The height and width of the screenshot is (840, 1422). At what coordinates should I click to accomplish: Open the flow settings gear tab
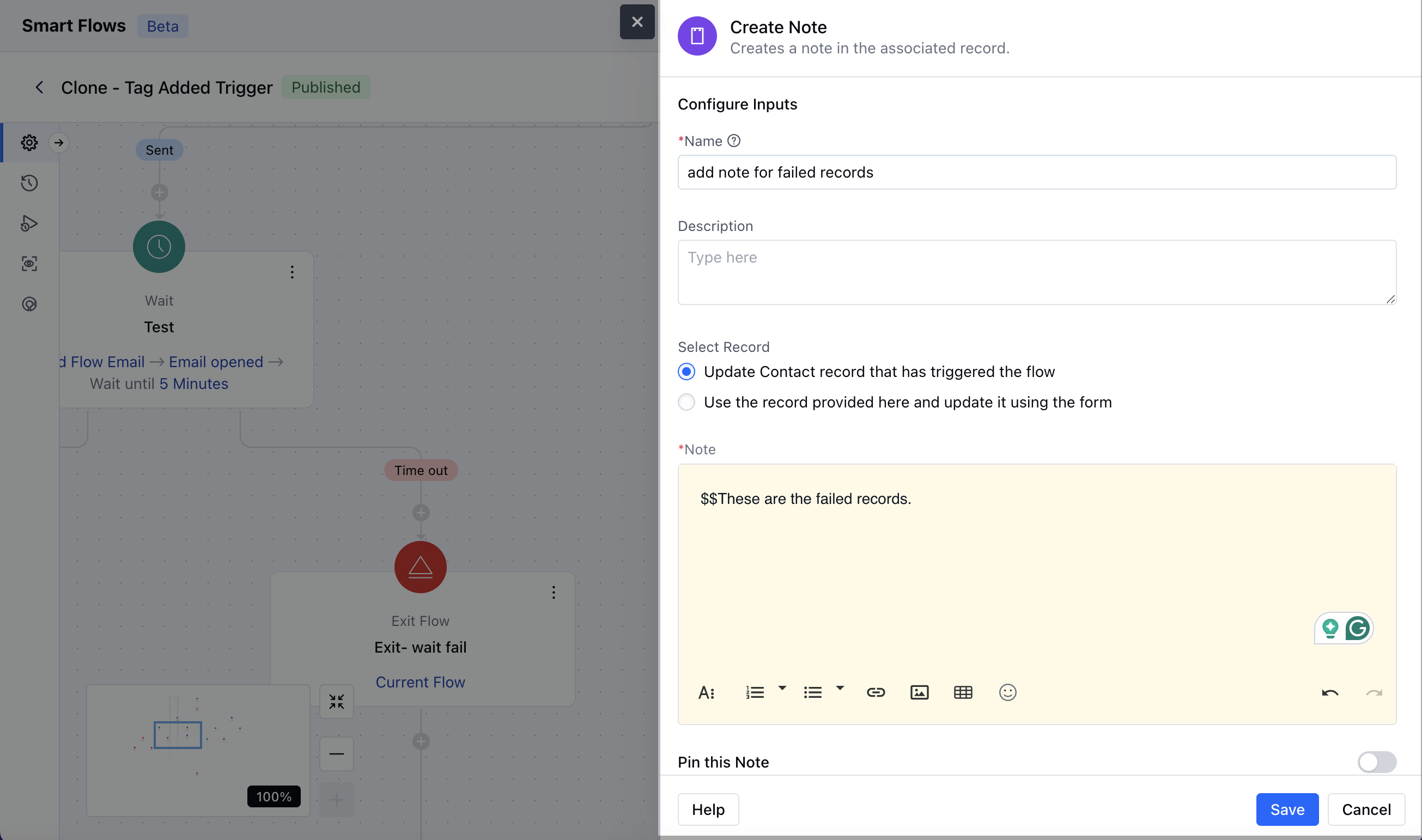point(29,143)
